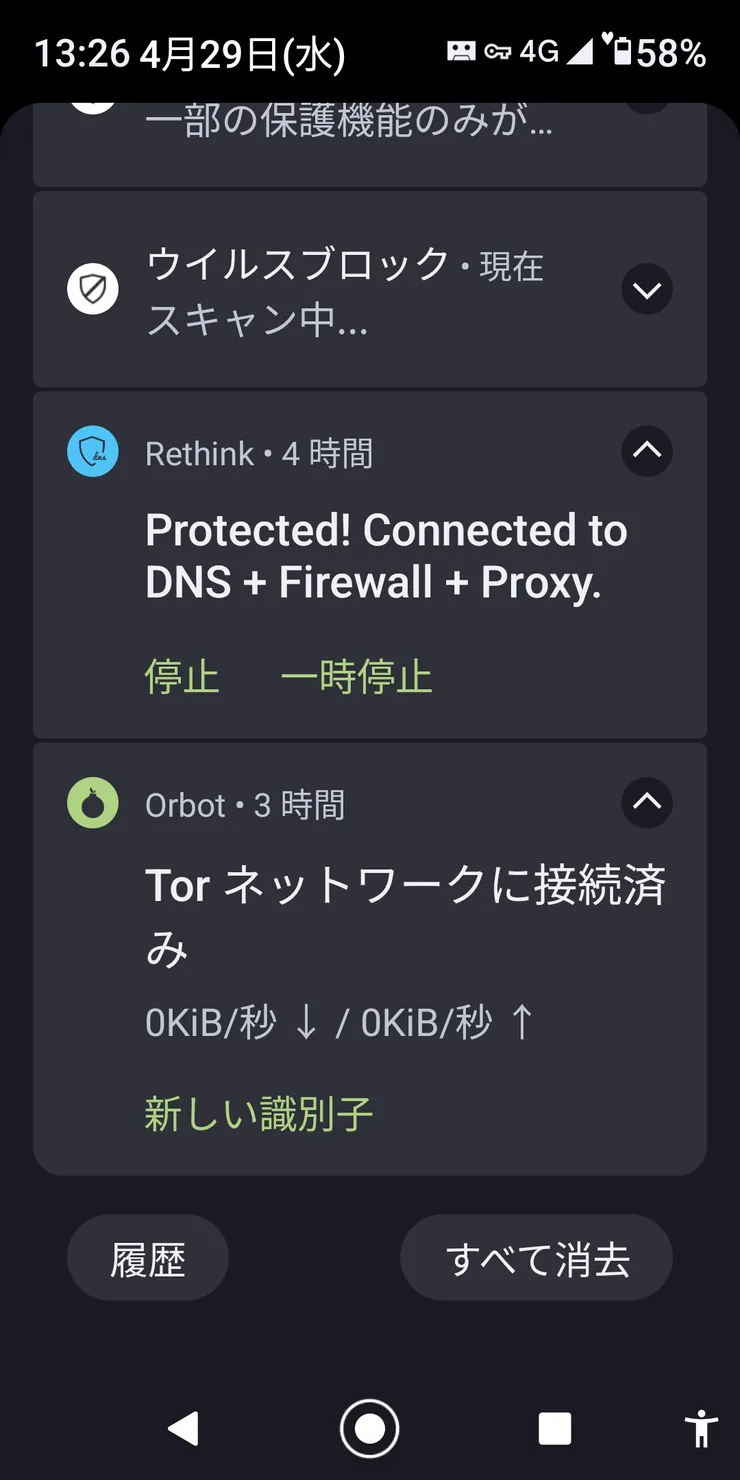Open recent apps square button
The width and height of the screenshot is (740, 1480).
(x=555, y=1428)
